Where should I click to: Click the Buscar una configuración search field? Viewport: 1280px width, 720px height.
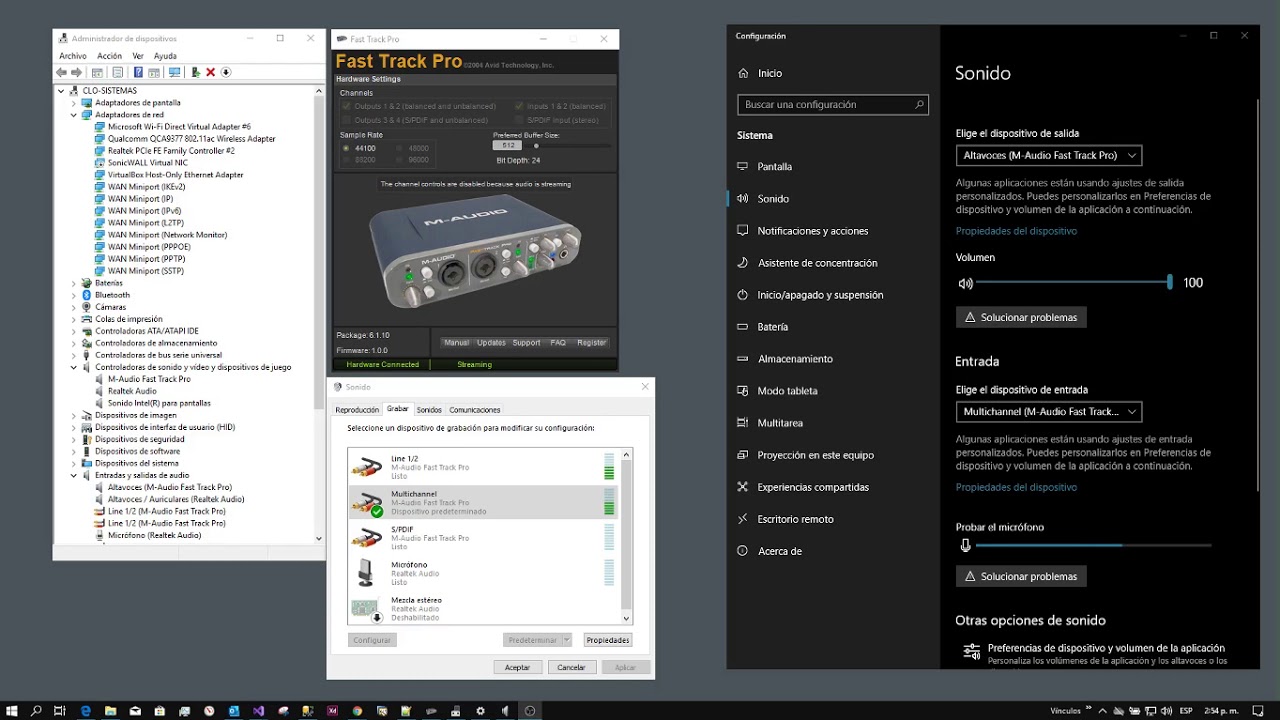(x=833, y=104)
